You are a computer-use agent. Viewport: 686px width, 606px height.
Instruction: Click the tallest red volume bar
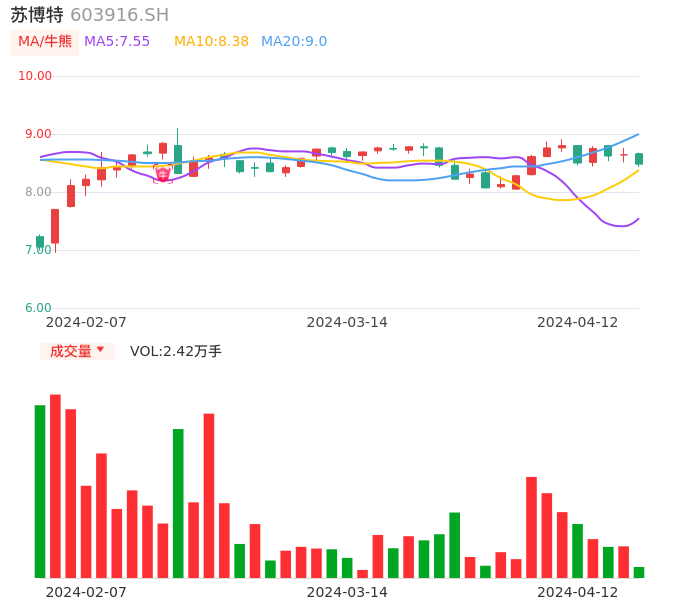55,486
